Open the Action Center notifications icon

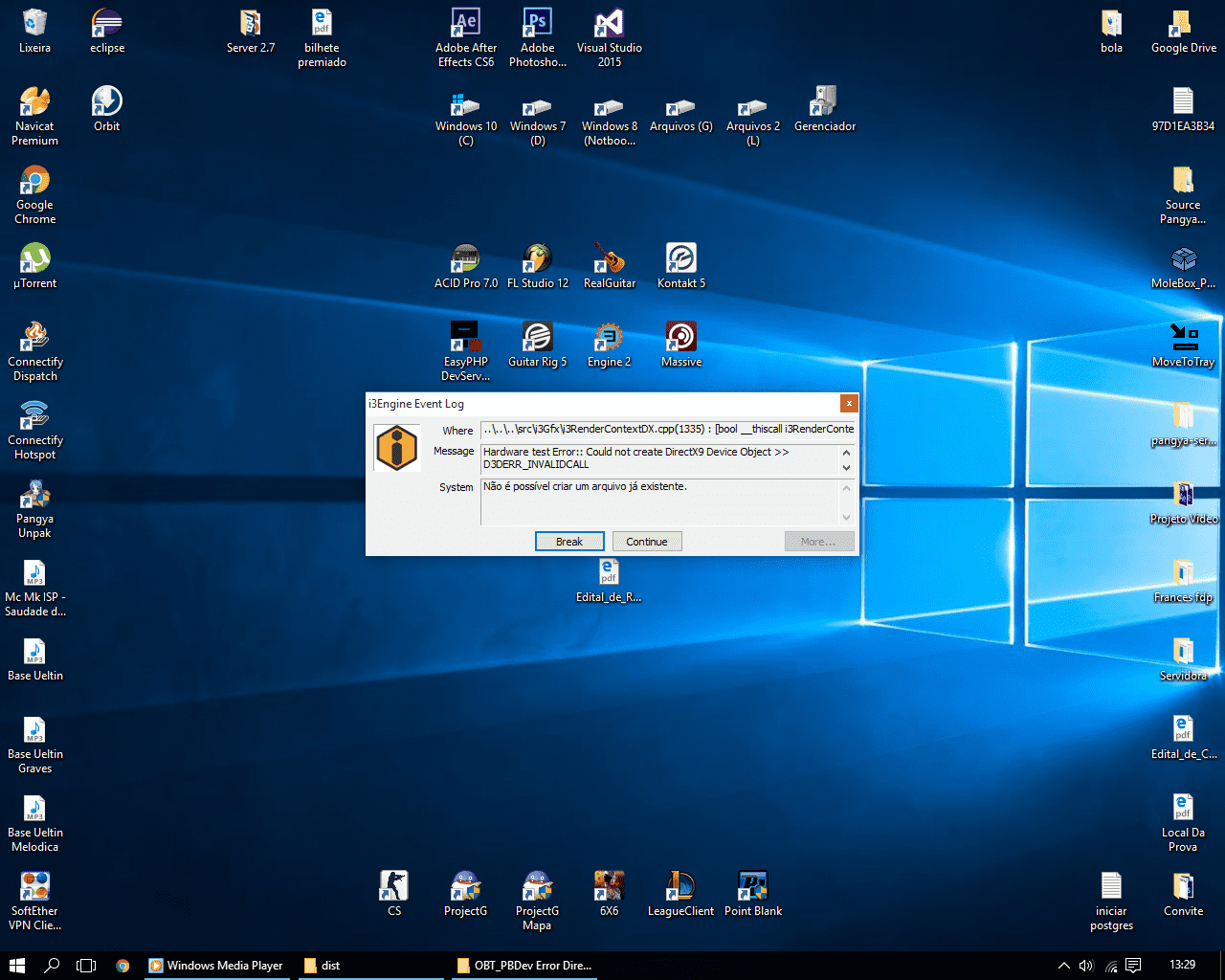coord(1134,965)
